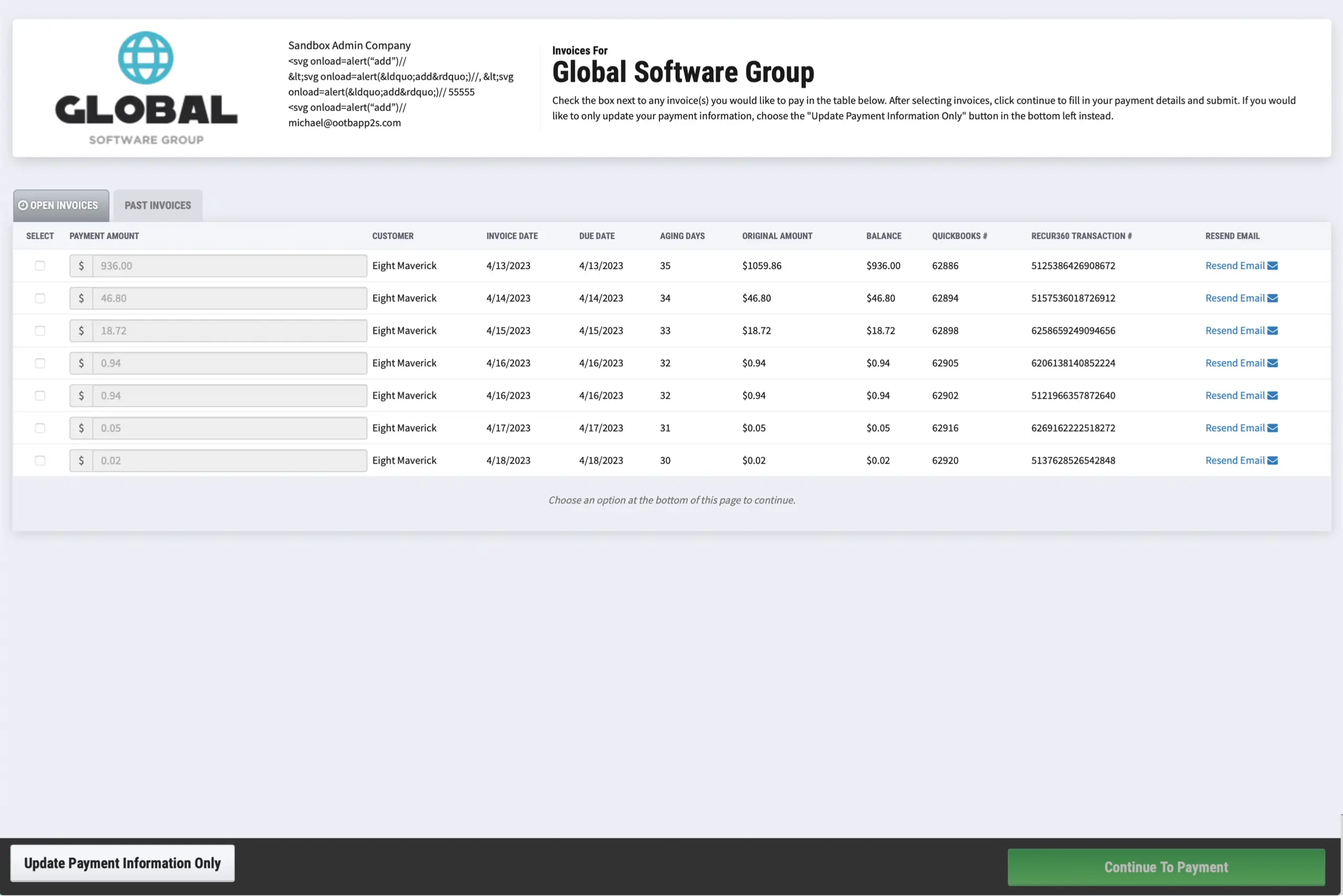Screen dimensions: 1343x896
Task: Click the Invoice Date column header
Action: pos(512,237)
